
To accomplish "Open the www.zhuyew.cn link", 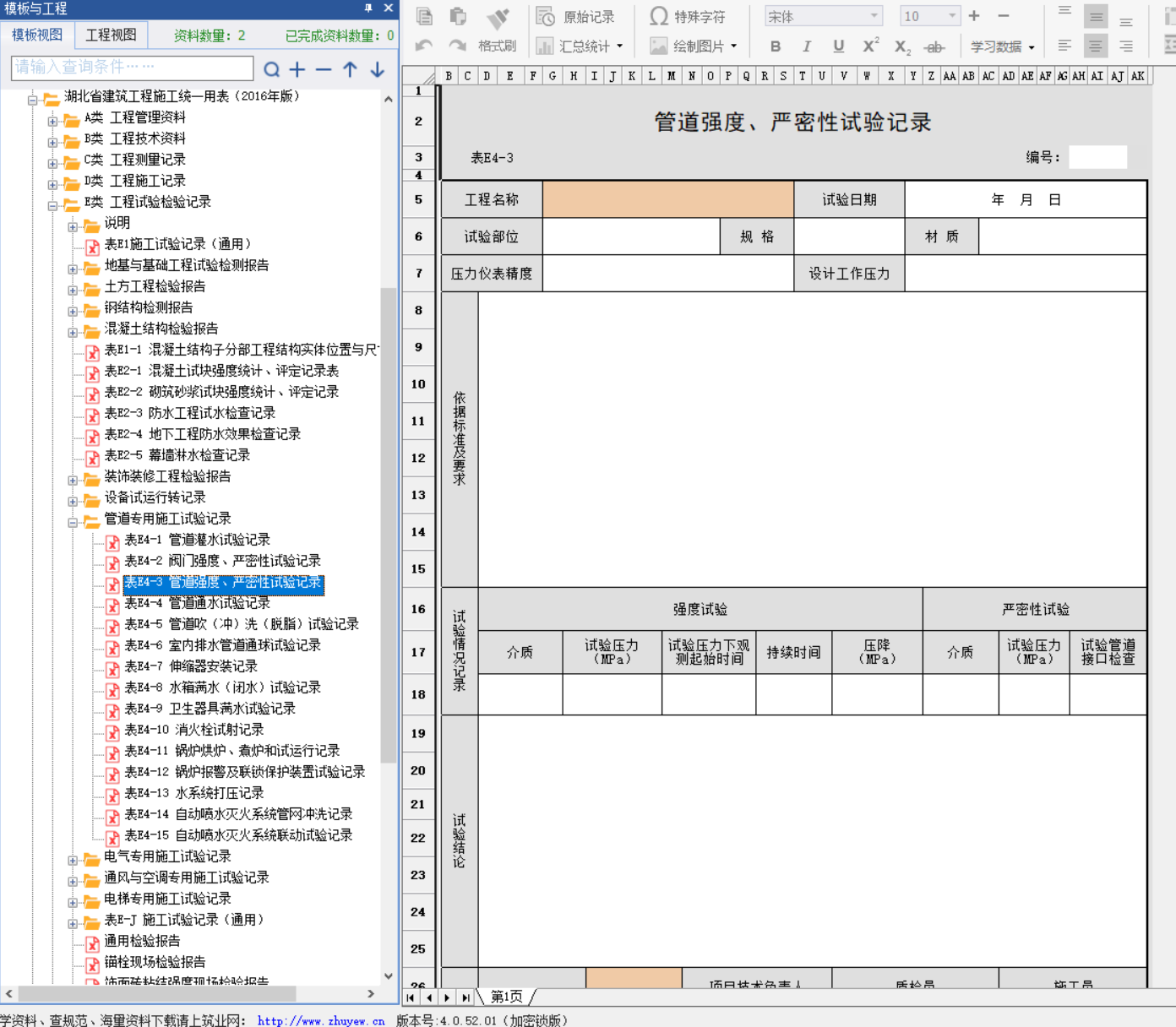I will [321, 1021].
